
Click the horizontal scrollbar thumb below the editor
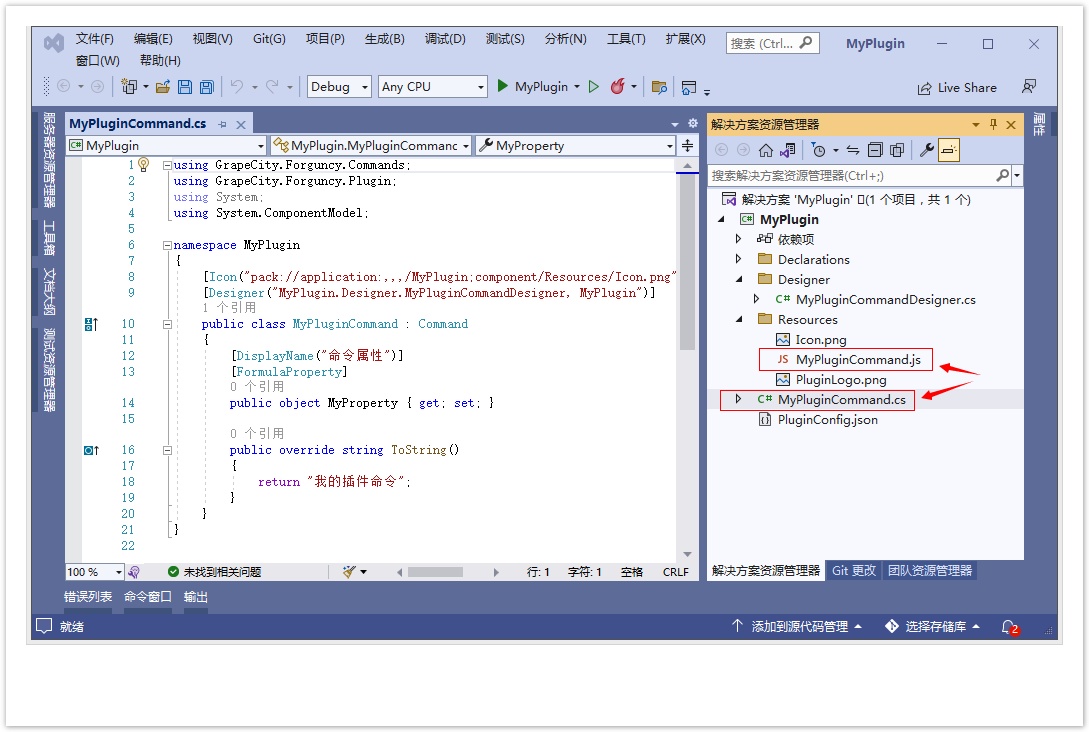(x=435, y=572)
